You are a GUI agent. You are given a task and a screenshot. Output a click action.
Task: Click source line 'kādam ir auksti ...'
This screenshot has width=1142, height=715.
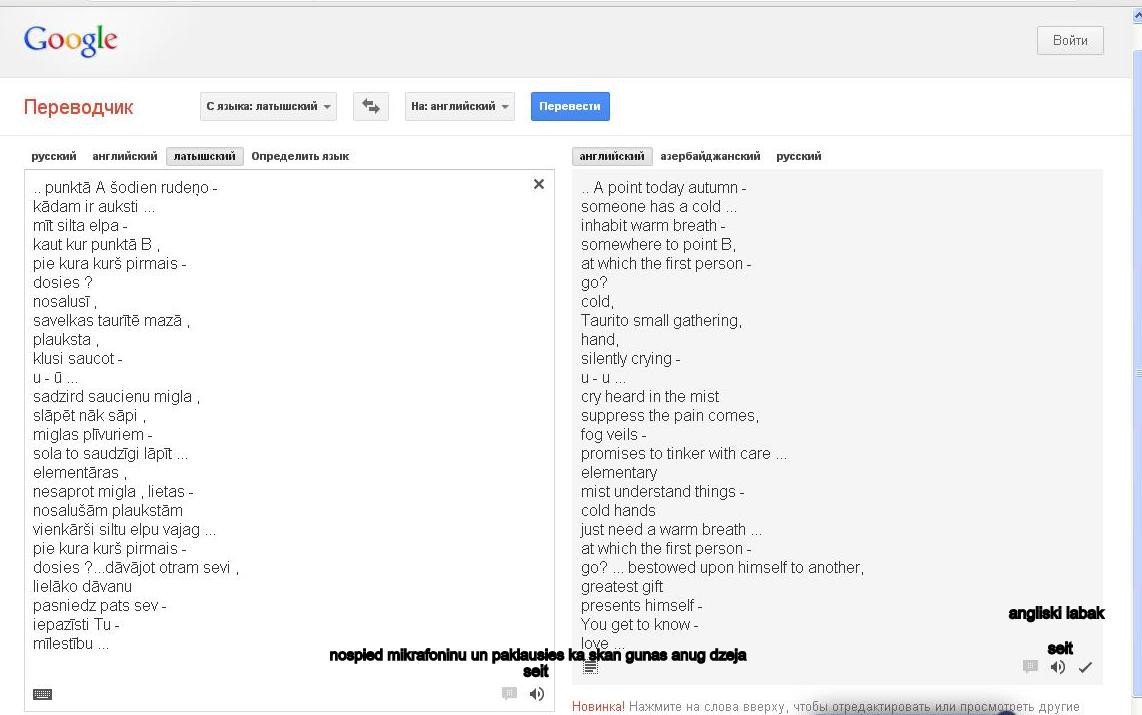(94, 207)
